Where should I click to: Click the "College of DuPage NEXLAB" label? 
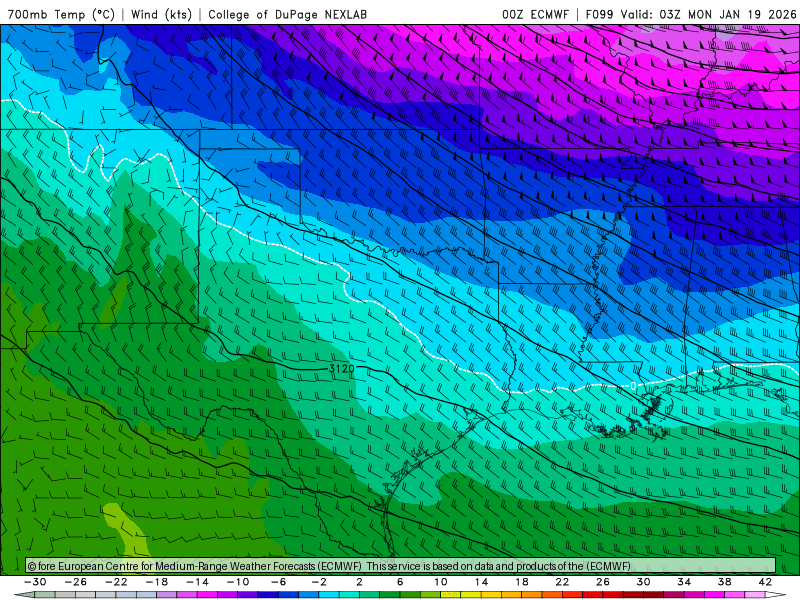click(287, 14)
